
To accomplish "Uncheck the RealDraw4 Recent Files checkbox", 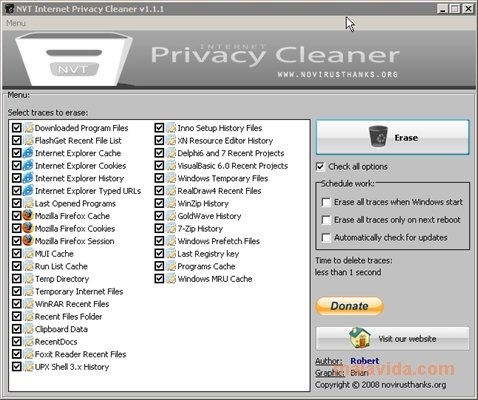I will pyautogui.click(x=159, y=191).
